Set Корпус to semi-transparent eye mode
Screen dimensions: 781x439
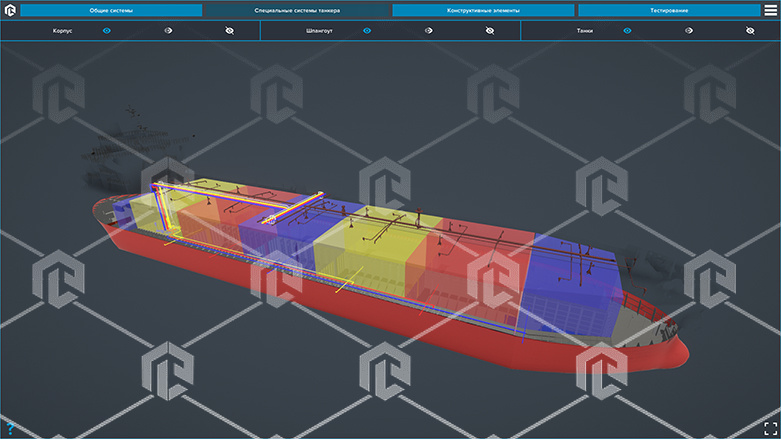(168, 31)
